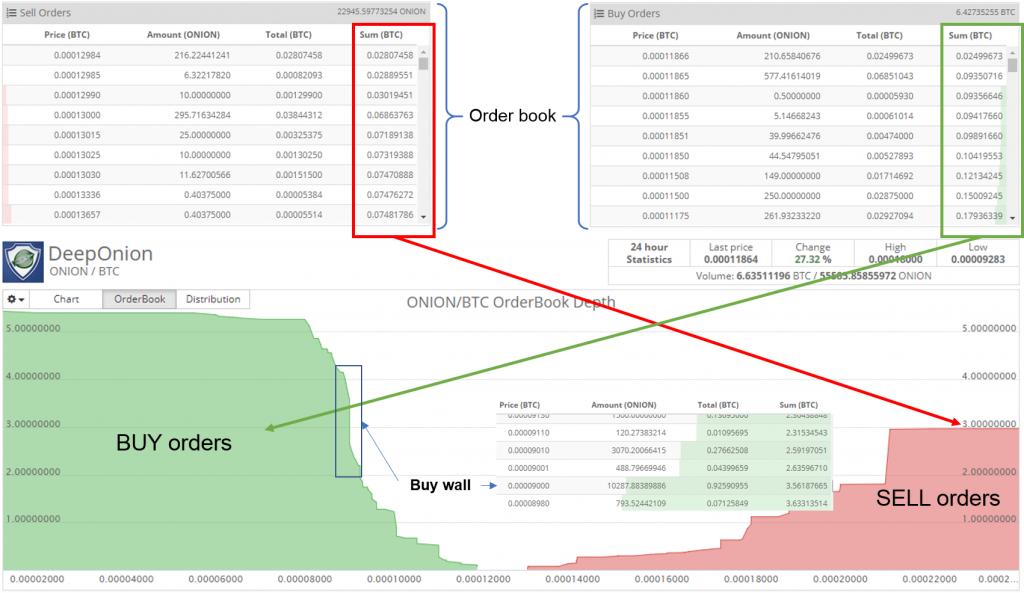Open the chart settings gear icon
The height and width of the screenshot is (593, 1024).
click(12, 299)
